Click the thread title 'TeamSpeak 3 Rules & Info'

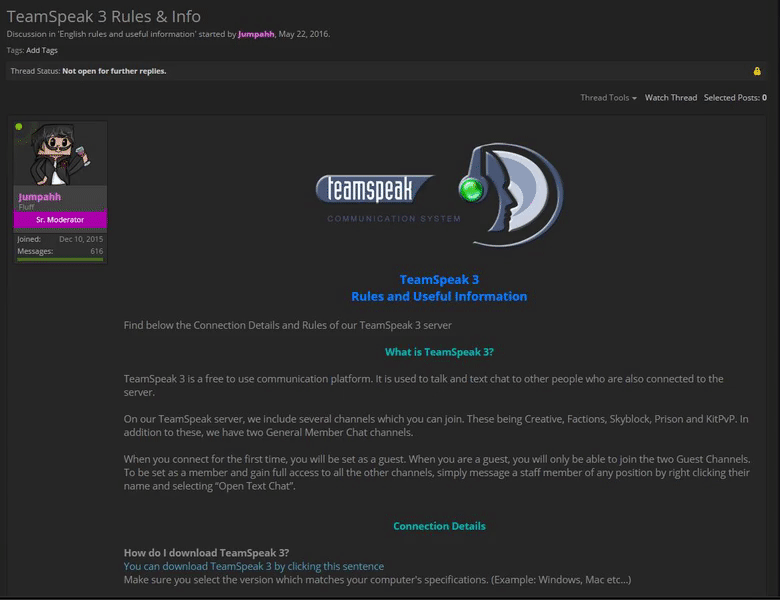[103, 16]
